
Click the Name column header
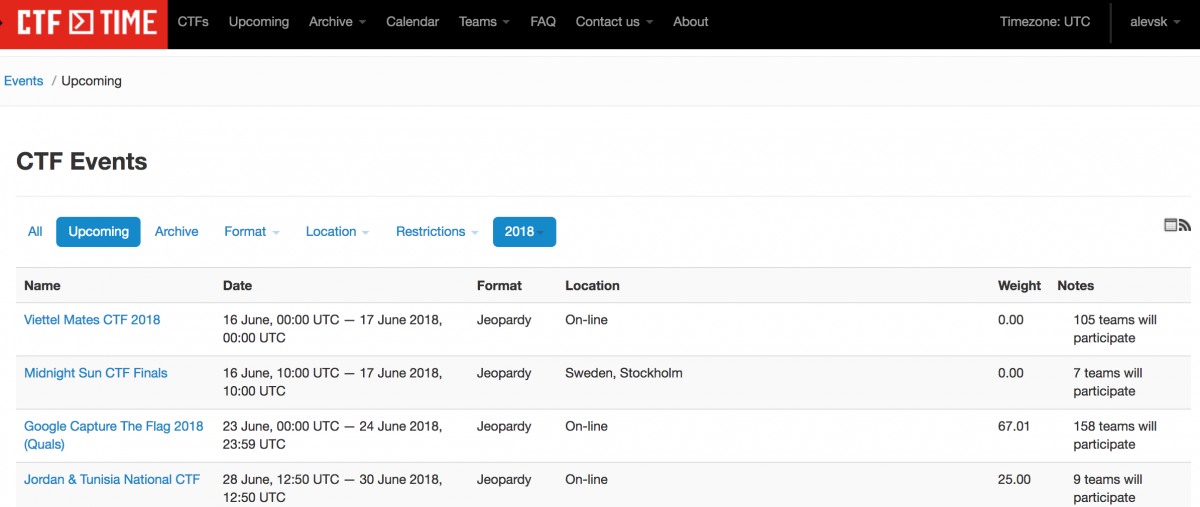point(42,285)
